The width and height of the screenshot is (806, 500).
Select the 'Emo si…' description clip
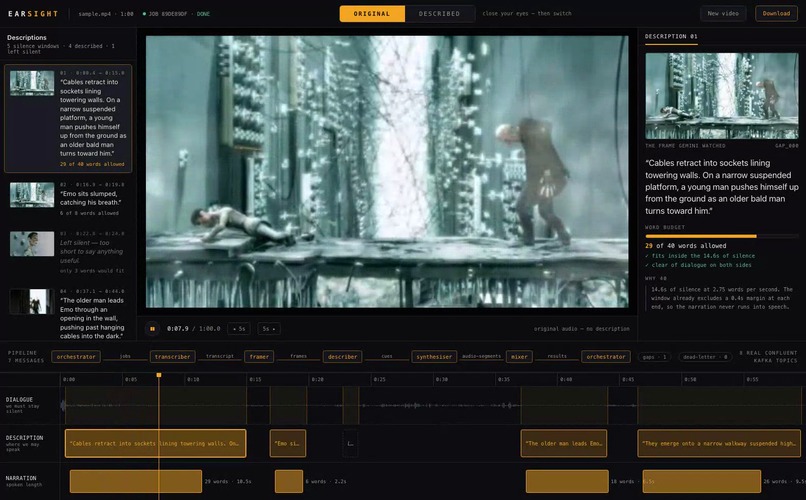[288, 443]
